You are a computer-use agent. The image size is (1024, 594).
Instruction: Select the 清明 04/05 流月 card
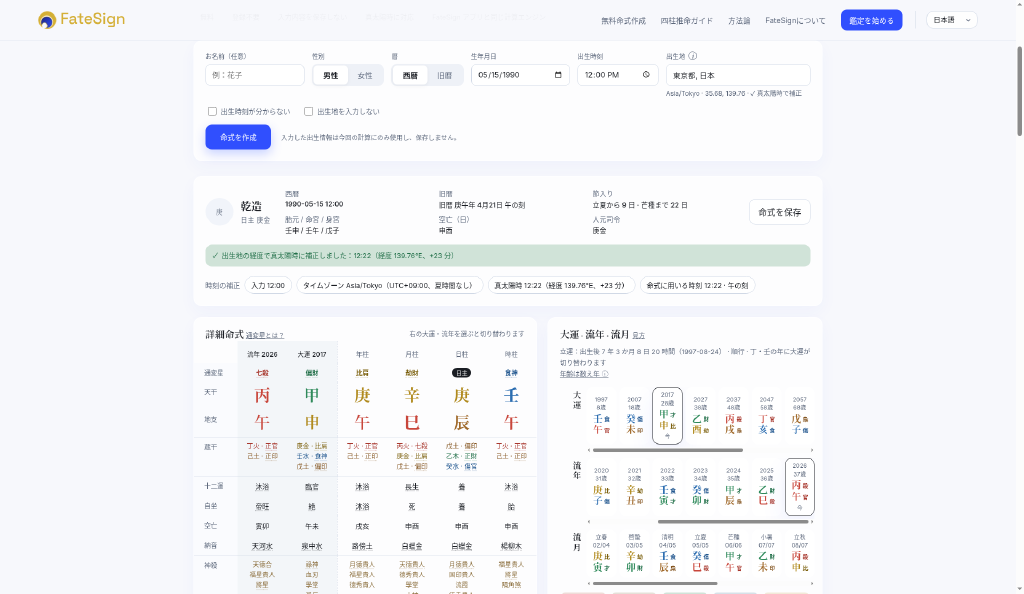tap(667, 554)
